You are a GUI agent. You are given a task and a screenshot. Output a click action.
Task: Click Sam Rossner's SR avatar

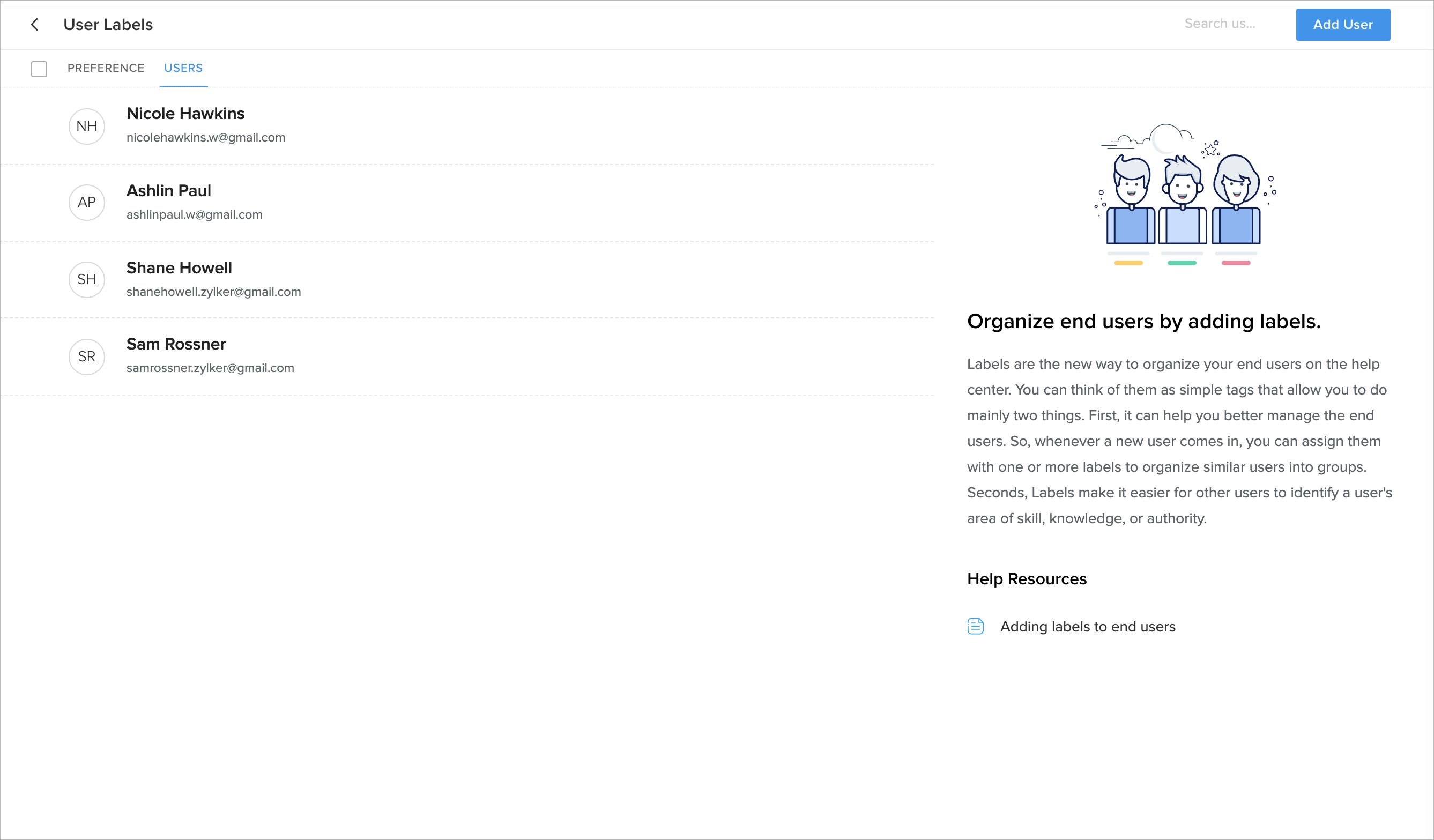pos(86,357)
